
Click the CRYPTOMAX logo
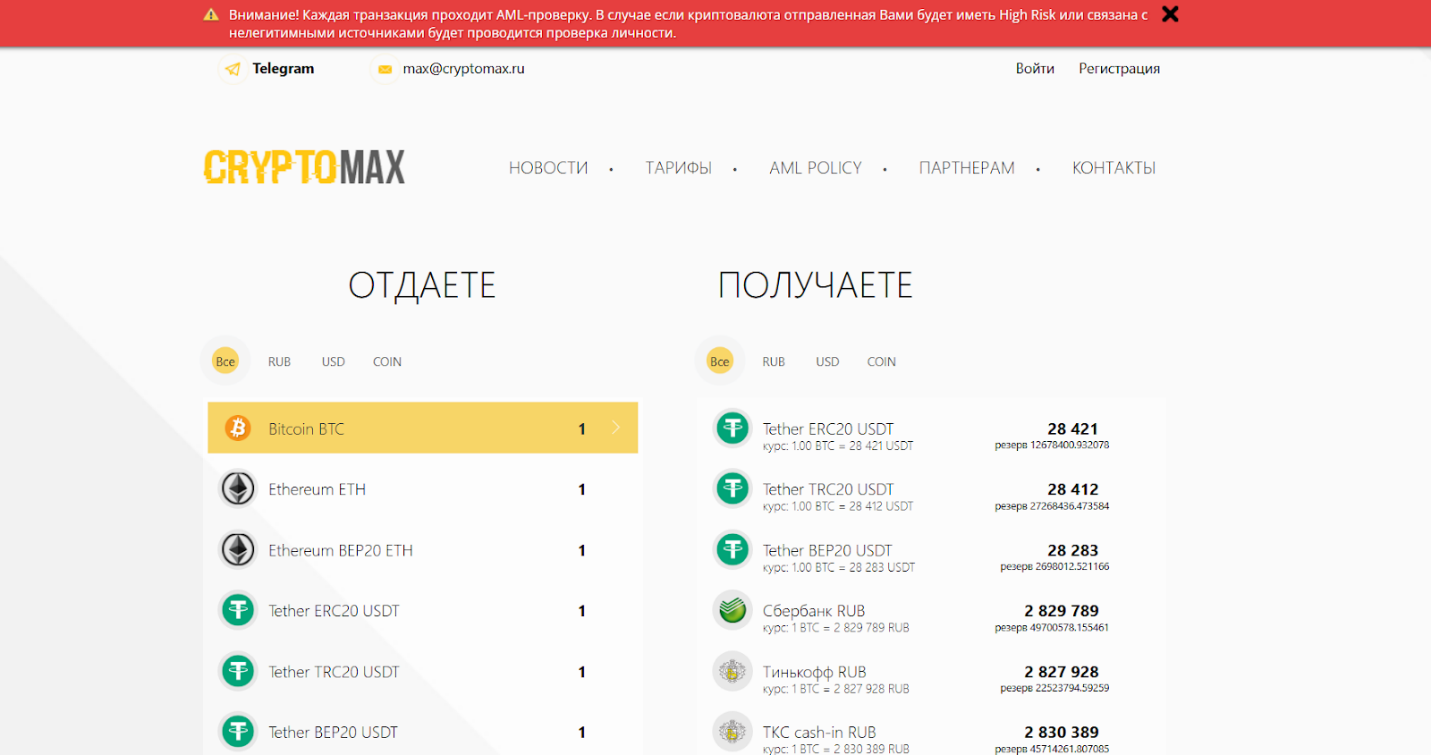[x=305, y=167]
